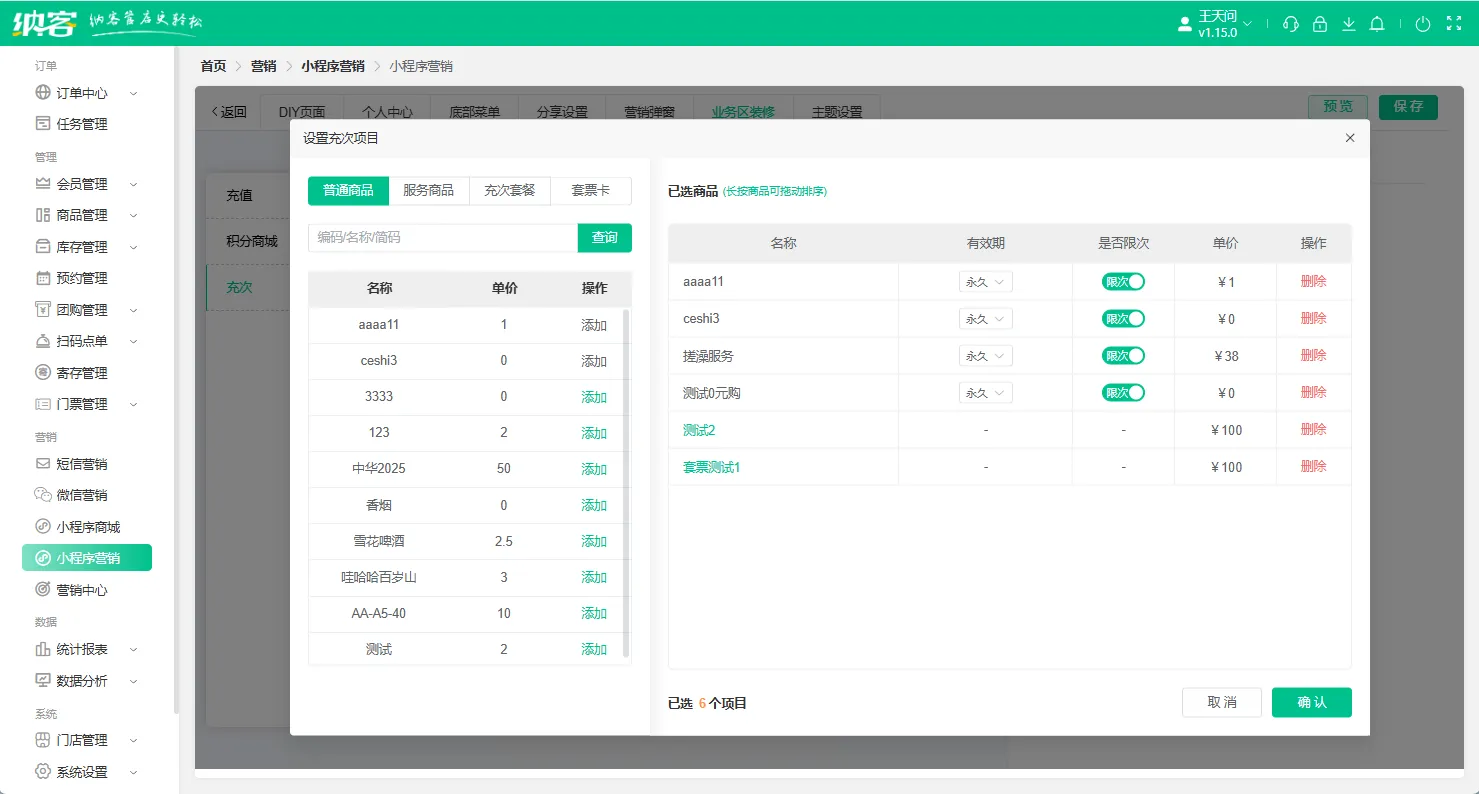
Task: Open the customer service headset icon
Action: [x=1290, y=23]
